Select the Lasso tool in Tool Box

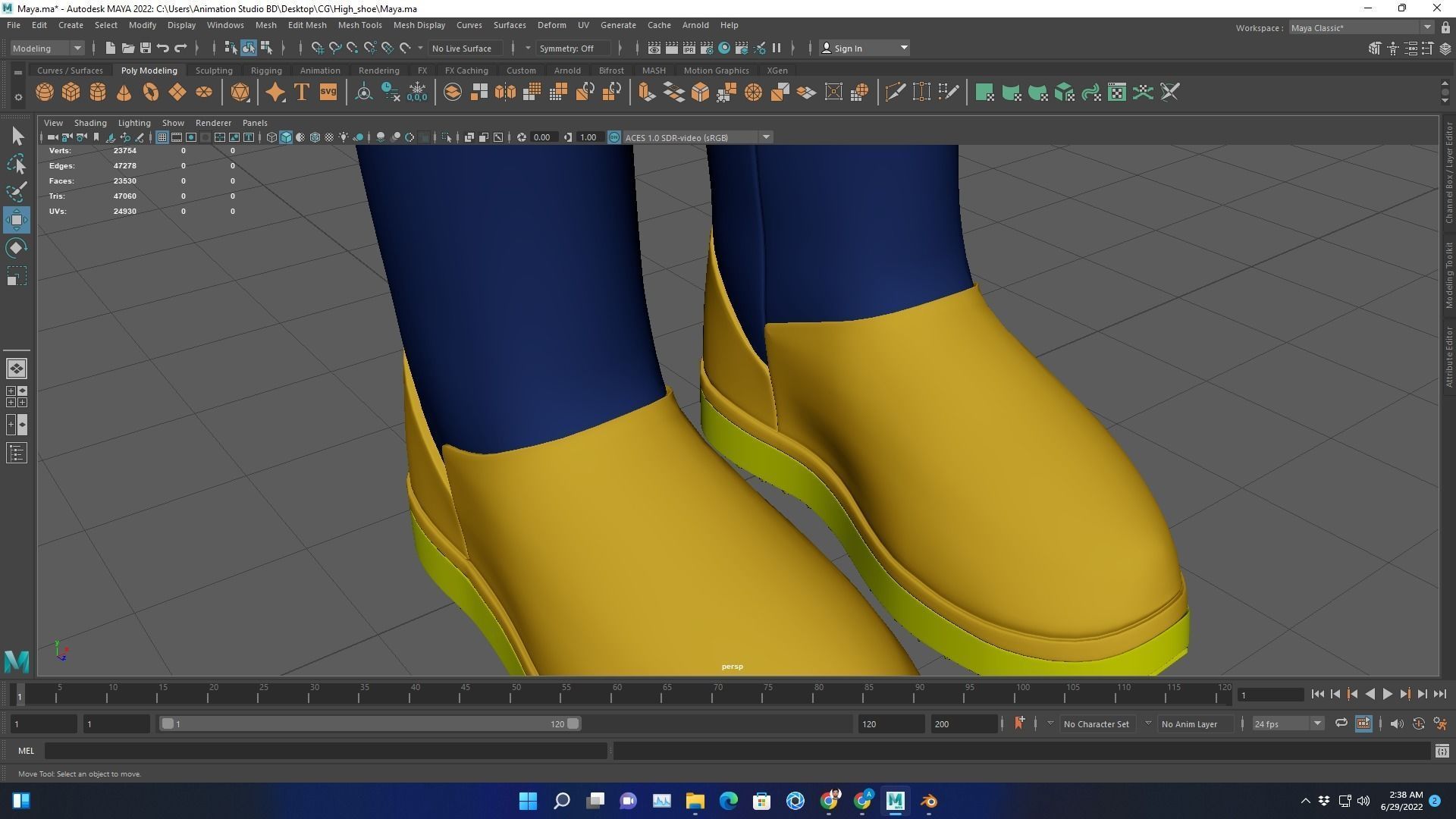pos(17,164)
